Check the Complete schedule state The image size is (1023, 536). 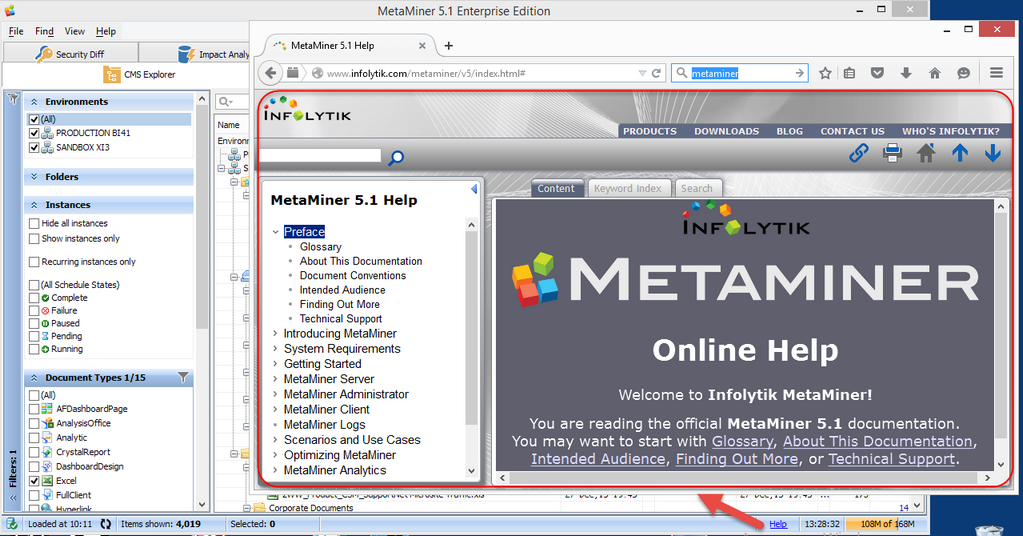pos(34,298)
